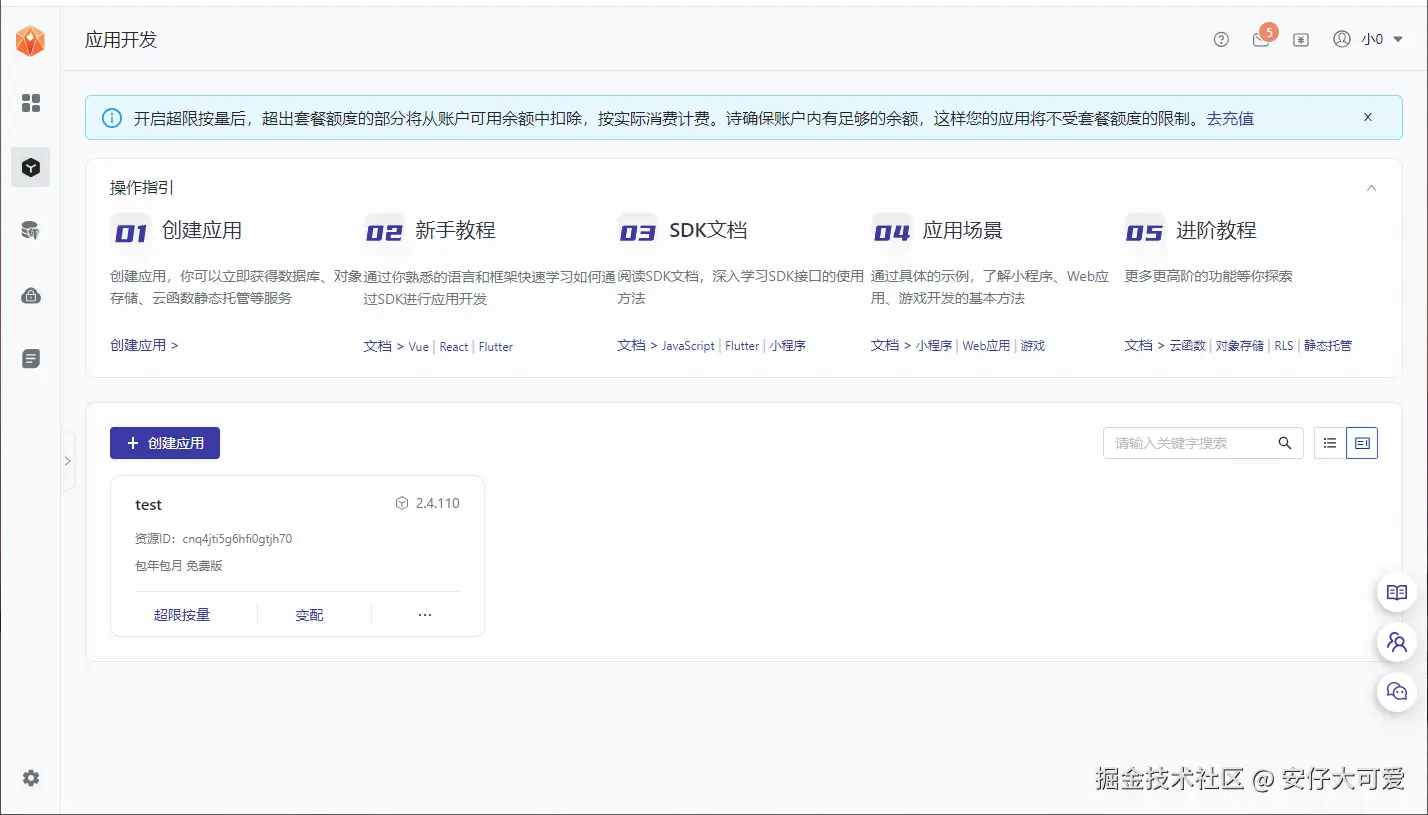
Task: Click the yuan billing icon in header
Action: [x=1301, y=40]
